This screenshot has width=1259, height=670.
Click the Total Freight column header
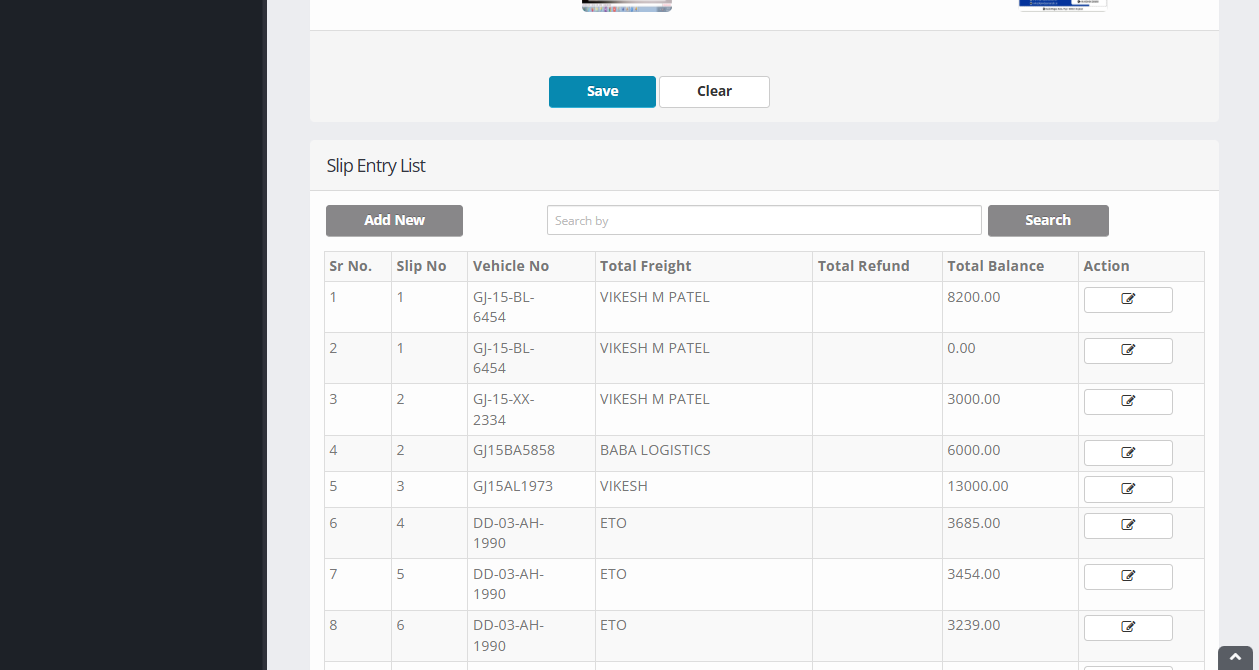645,266
